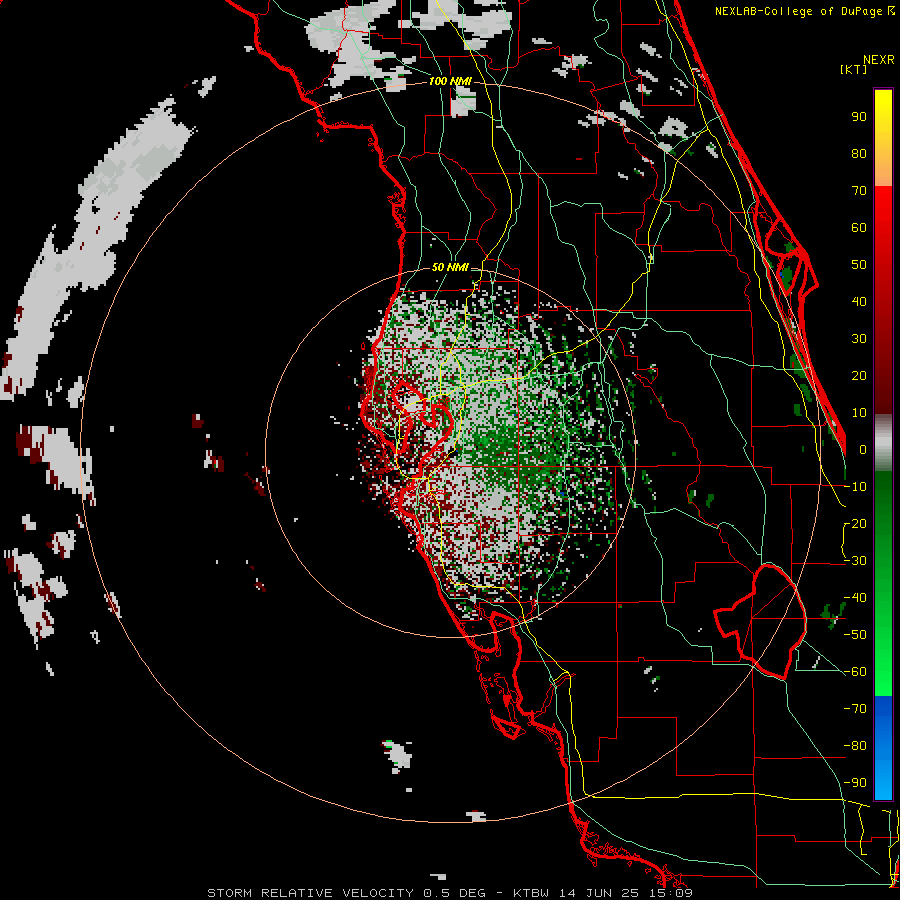Pick the yellow segment at the top of the color bar

[883, 138]
